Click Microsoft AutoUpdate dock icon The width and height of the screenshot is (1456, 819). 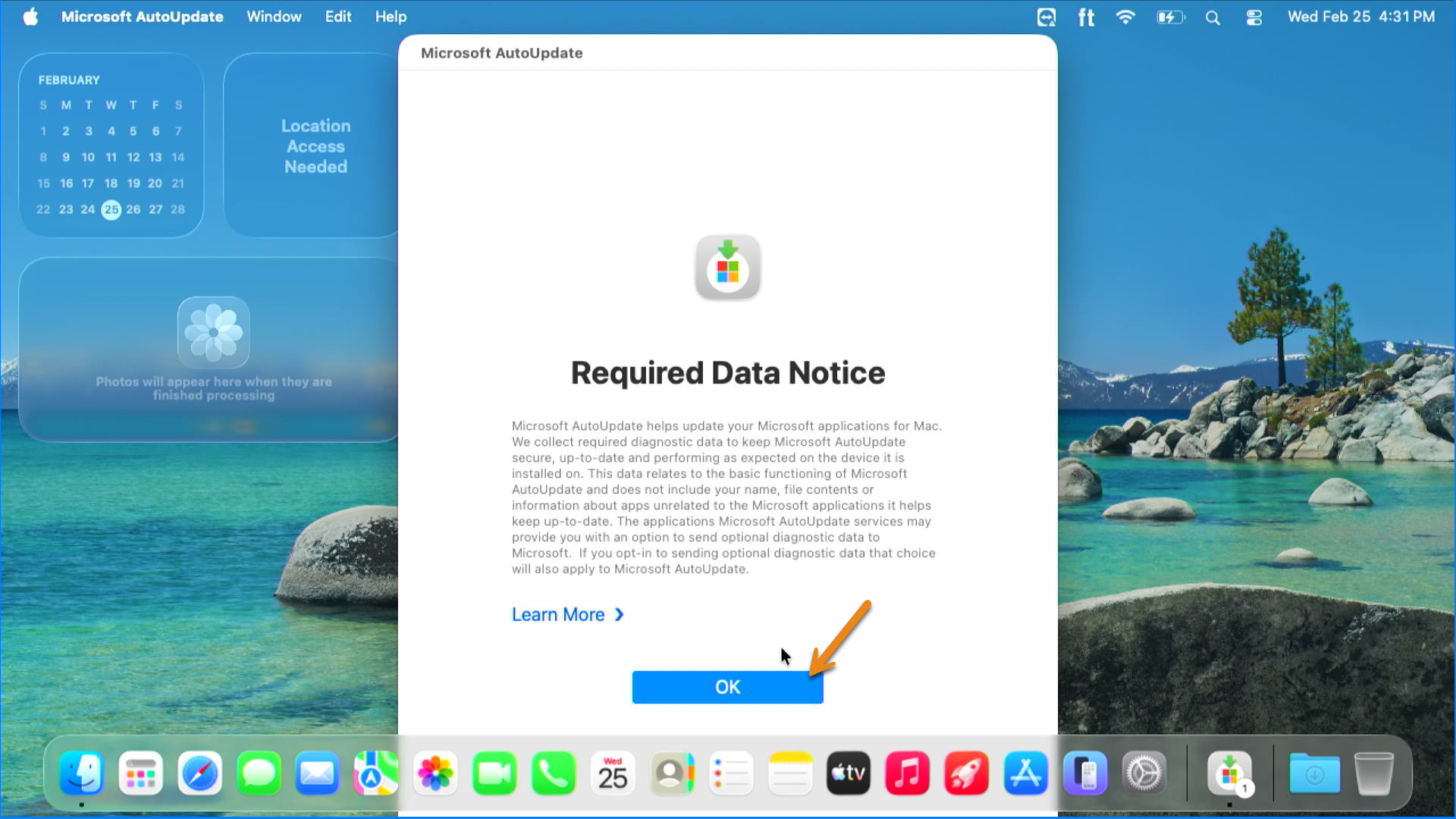pos(1229,773)
